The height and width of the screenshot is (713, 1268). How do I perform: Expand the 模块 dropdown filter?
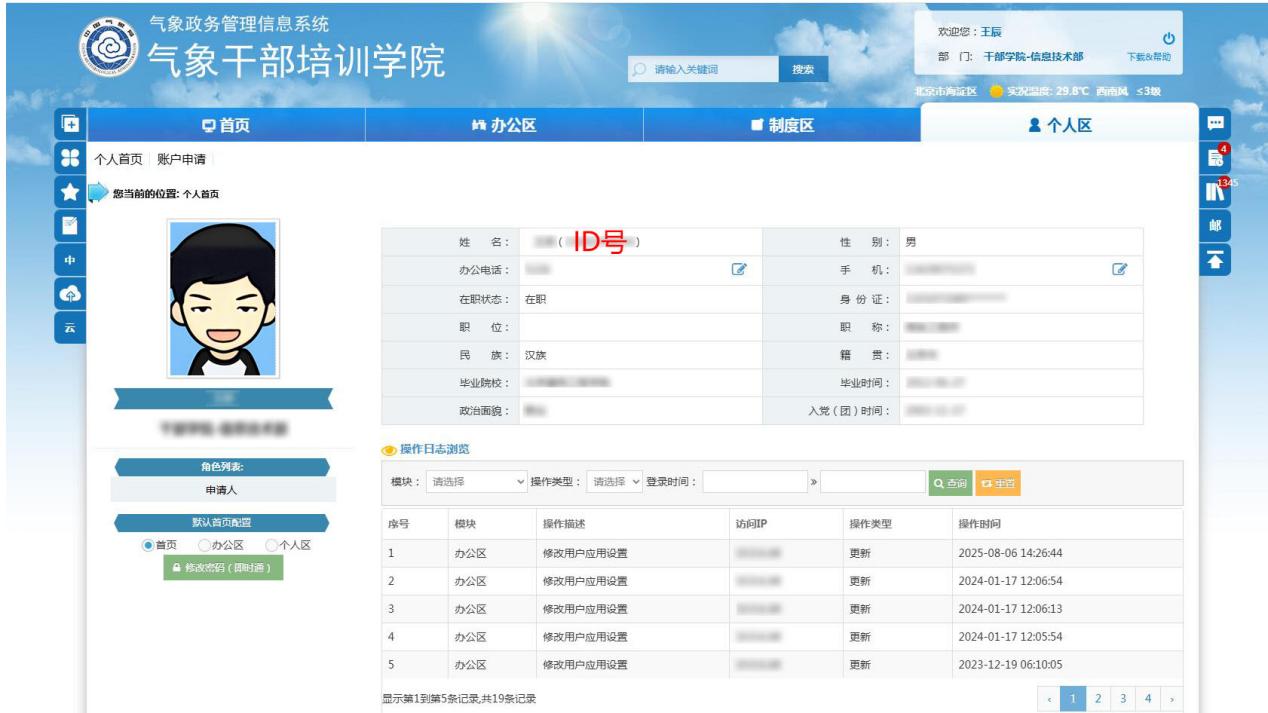477,482
